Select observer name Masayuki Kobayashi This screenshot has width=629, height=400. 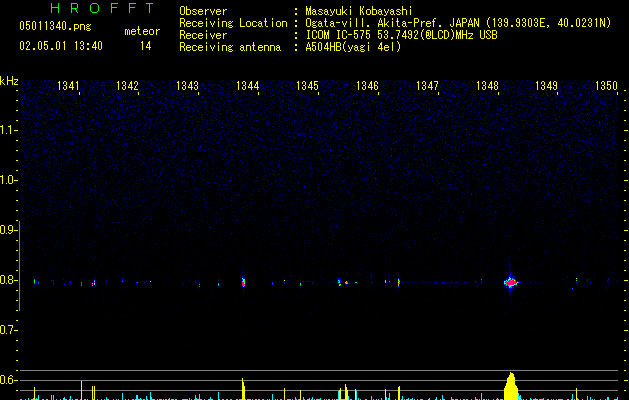point(359,11)
